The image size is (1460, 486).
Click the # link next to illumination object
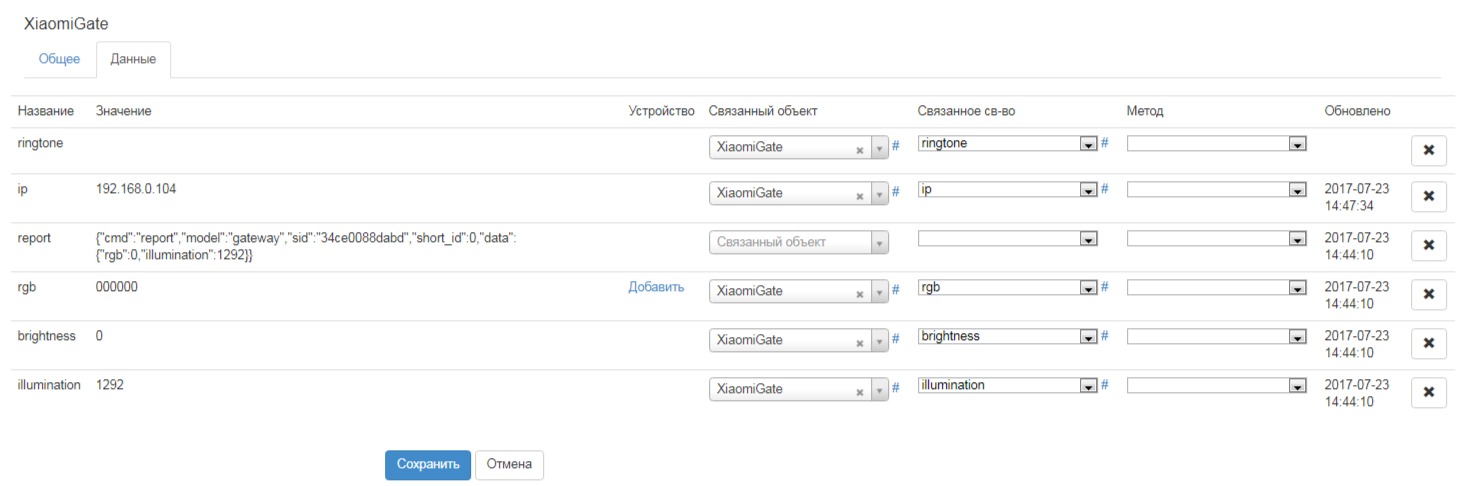coord(895,388)
